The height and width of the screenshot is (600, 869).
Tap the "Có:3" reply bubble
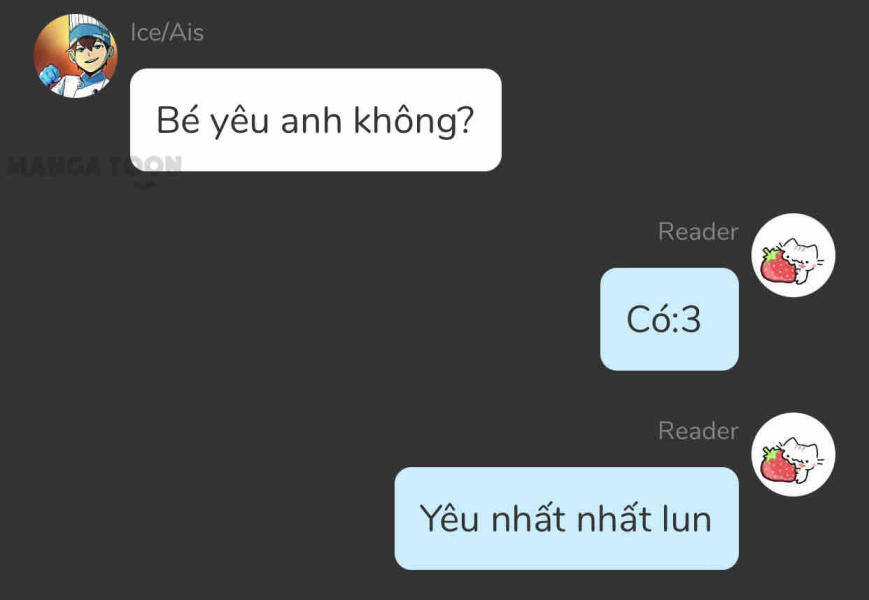tap(669, 319)
